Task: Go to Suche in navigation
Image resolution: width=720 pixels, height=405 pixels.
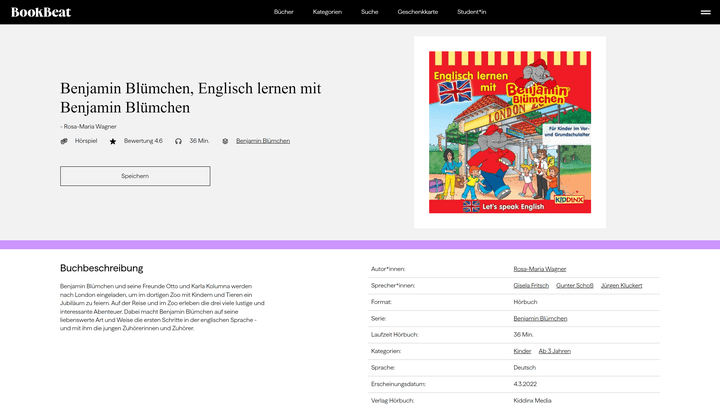Action: [x=369, y=12]
